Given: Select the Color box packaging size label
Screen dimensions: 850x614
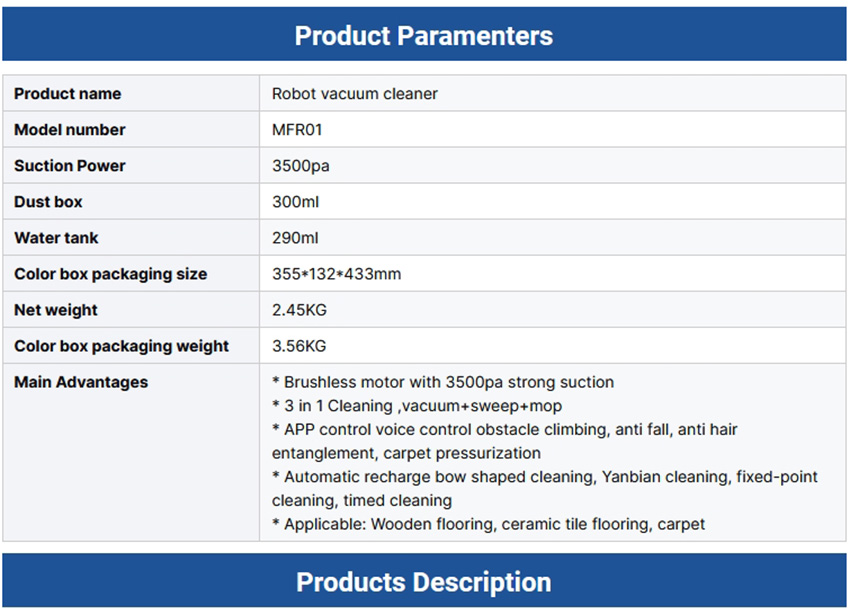Looking at the screenshot, I should (110, 274).
